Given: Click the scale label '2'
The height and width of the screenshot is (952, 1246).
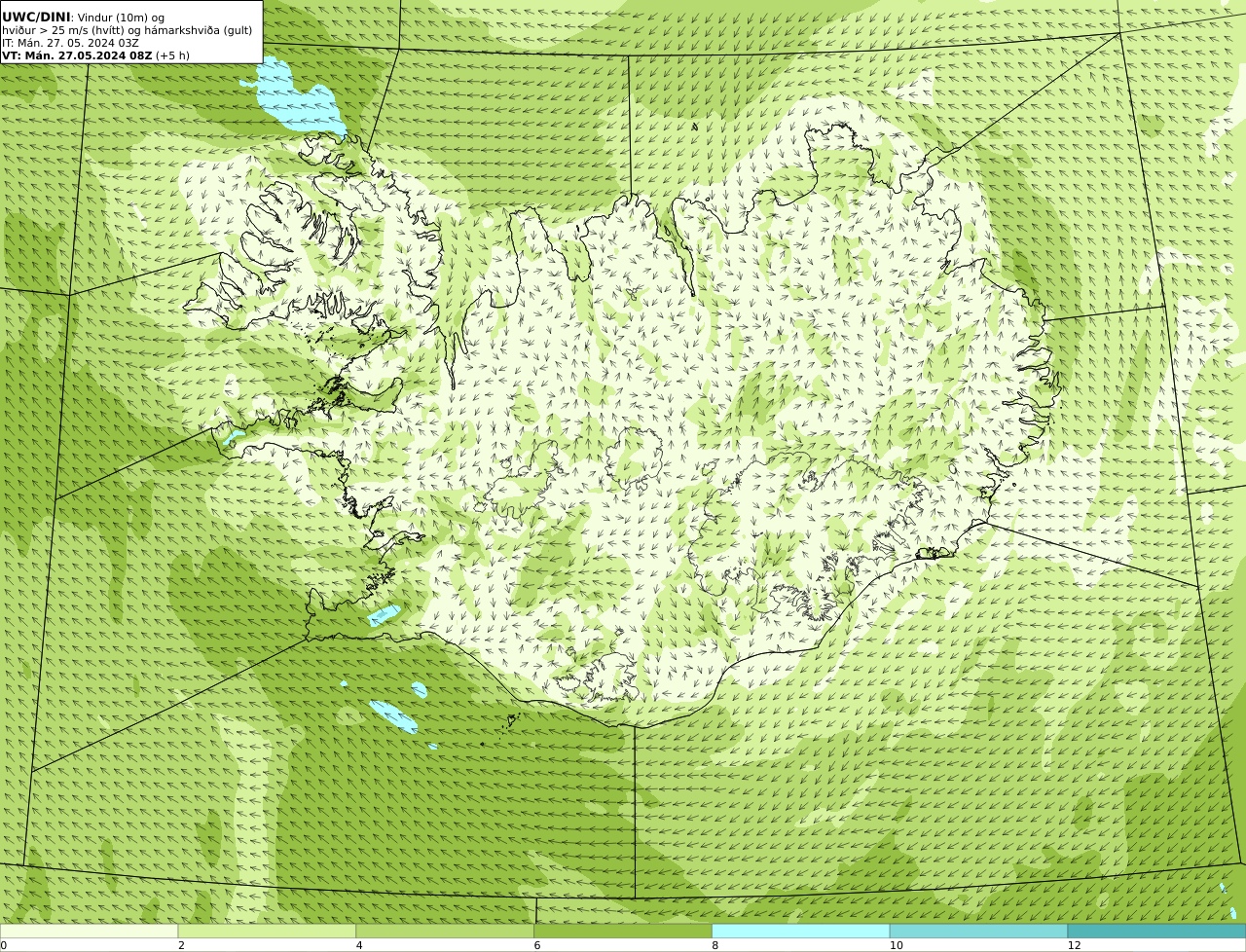Looking at the screenshot, I should pyautogui.click(x=181, y=945).
